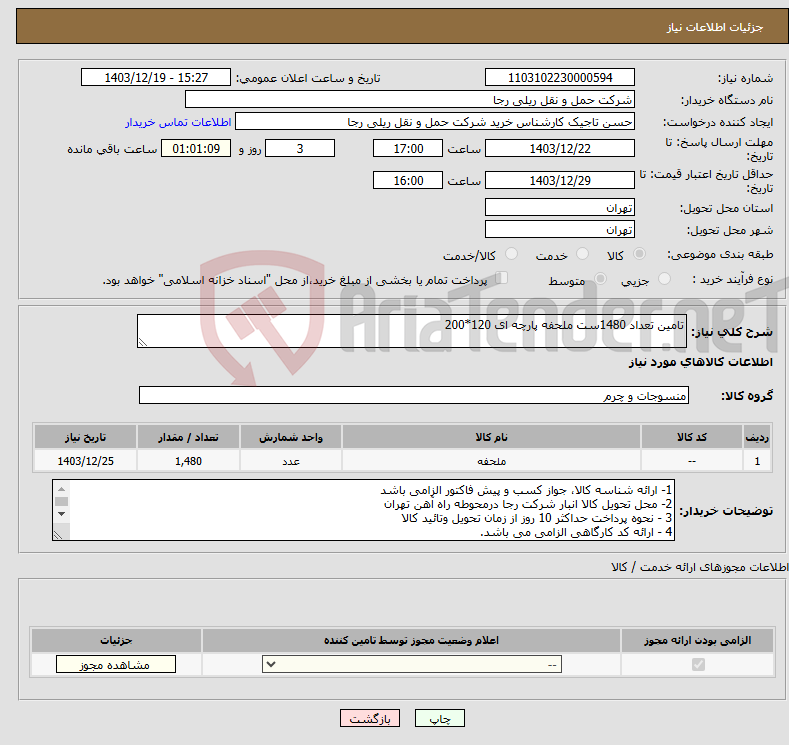789x745 pixels.
Task: Click the الزامی بودن ارائه مجوز column header
Action: coord(697,640)
